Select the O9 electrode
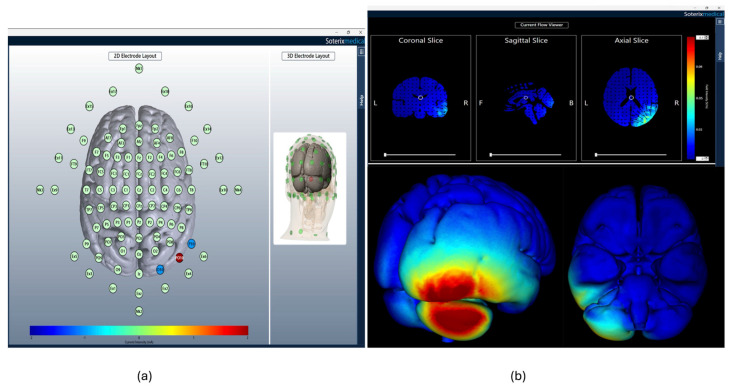The height and width of the screenshot is (388, 732). 118,269
